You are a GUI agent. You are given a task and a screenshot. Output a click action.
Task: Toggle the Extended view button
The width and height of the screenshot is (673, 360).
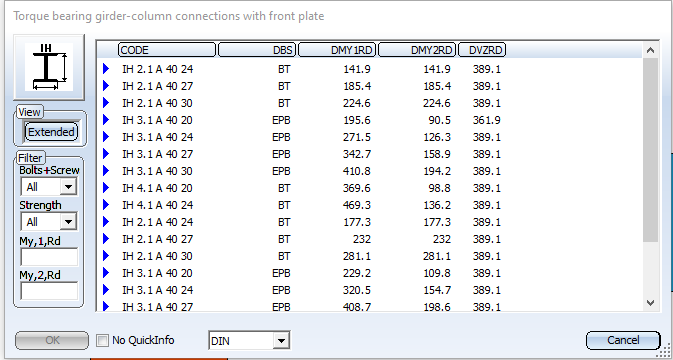pyautogui.click(x=52, y=132)
